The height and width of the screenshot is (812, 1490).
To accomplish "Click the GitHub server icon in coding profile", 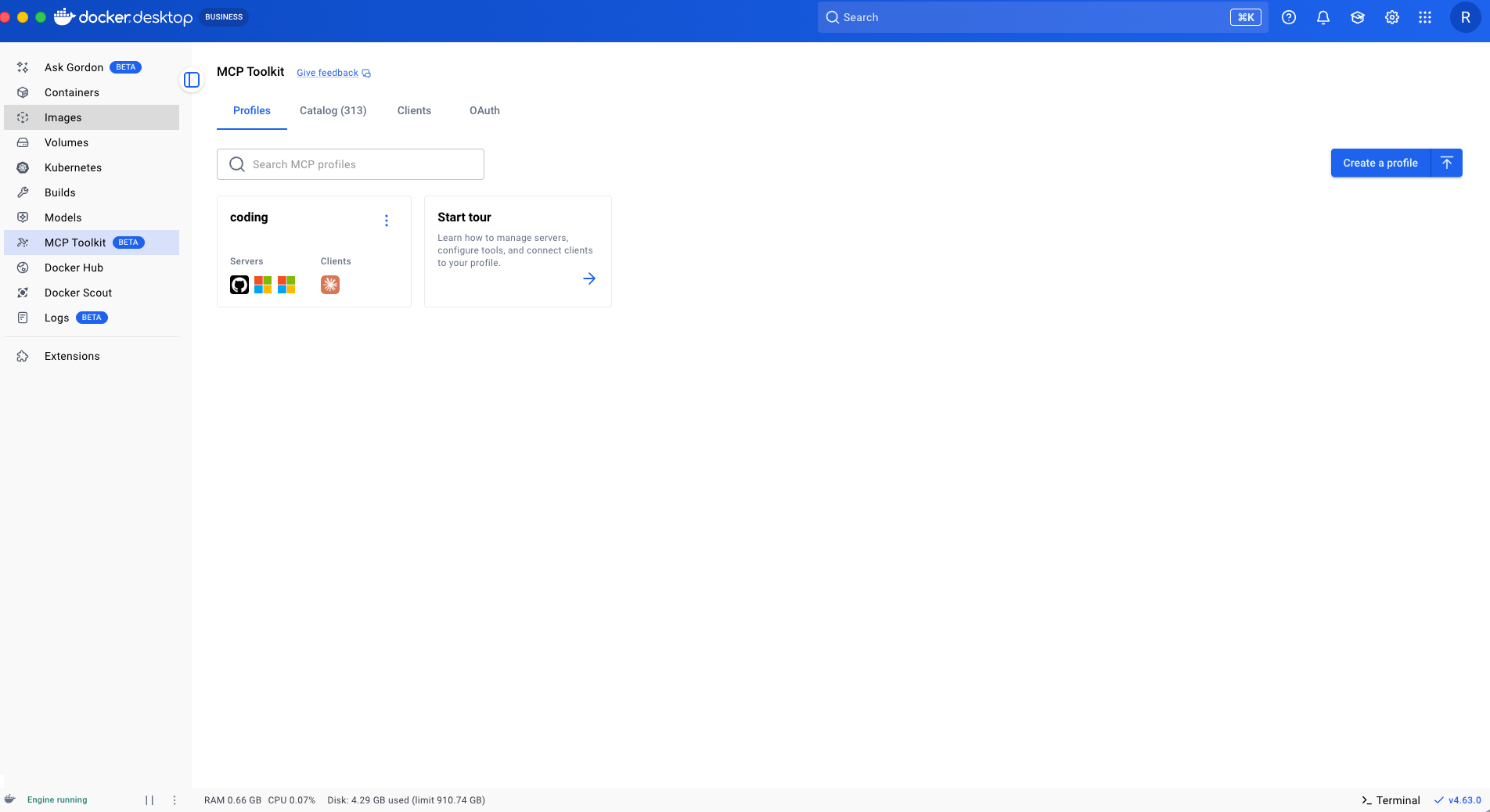I will coord(239,285).
